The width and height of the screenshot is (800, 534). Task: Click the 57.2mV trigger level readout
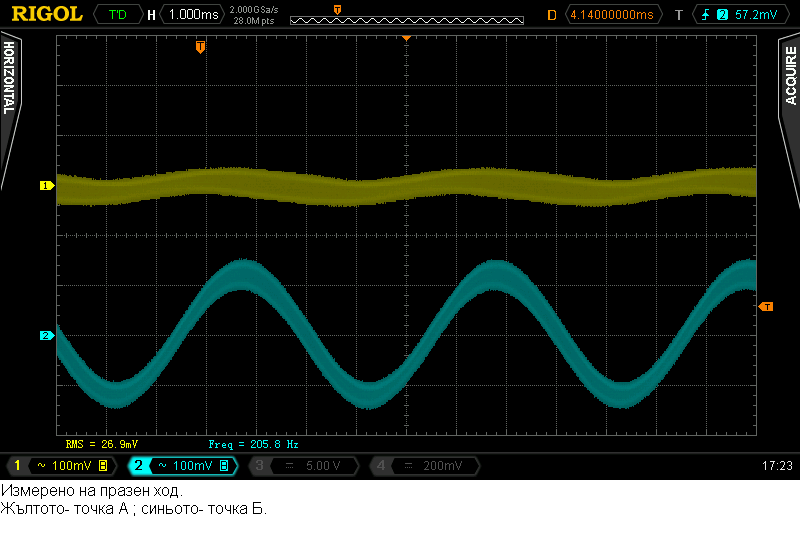(756, 15)
